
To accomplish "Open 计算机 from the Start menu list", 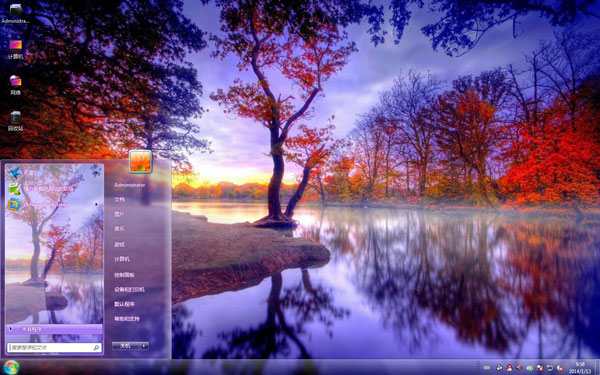I will click(x=122, y=259).
